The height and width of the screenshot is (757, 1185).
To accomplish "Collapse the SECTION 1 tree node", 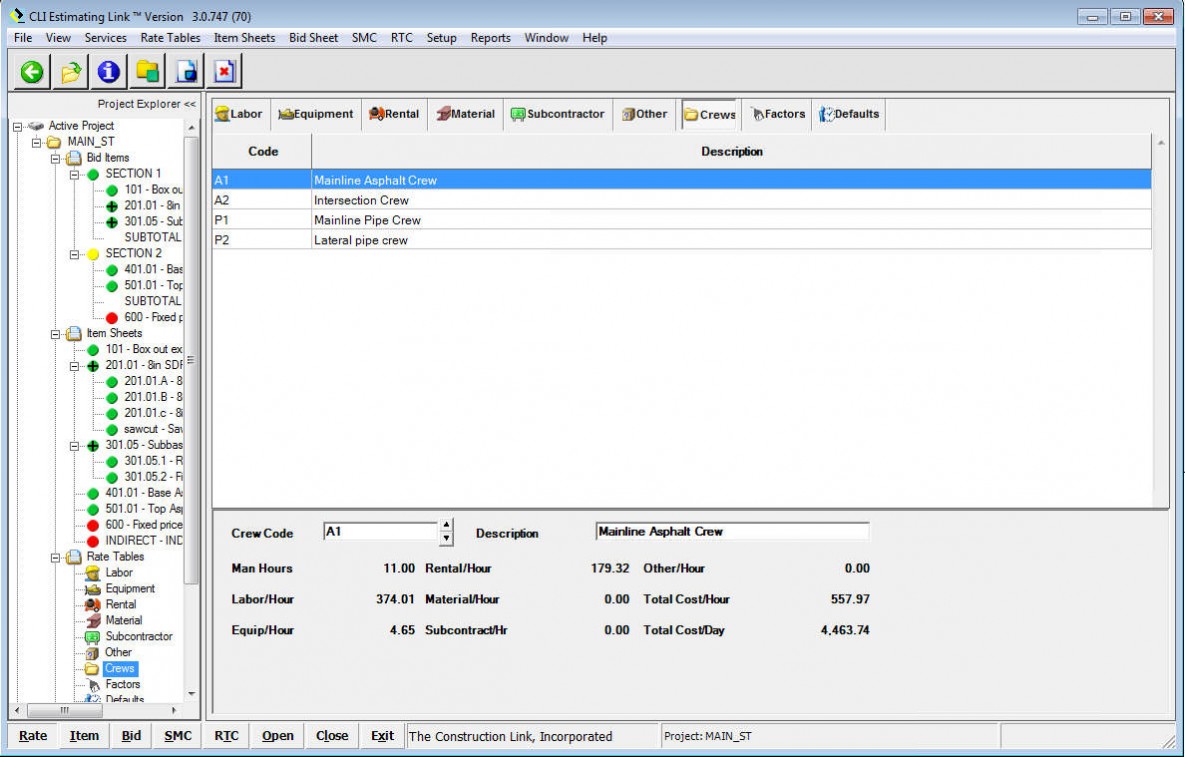I will point(74,175).
